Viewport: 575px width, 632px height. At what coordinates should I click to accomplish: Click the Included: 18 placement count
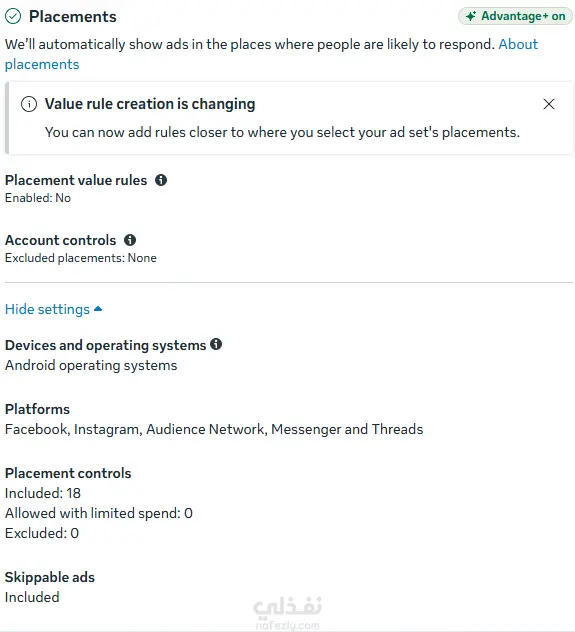tap(43, 493)
